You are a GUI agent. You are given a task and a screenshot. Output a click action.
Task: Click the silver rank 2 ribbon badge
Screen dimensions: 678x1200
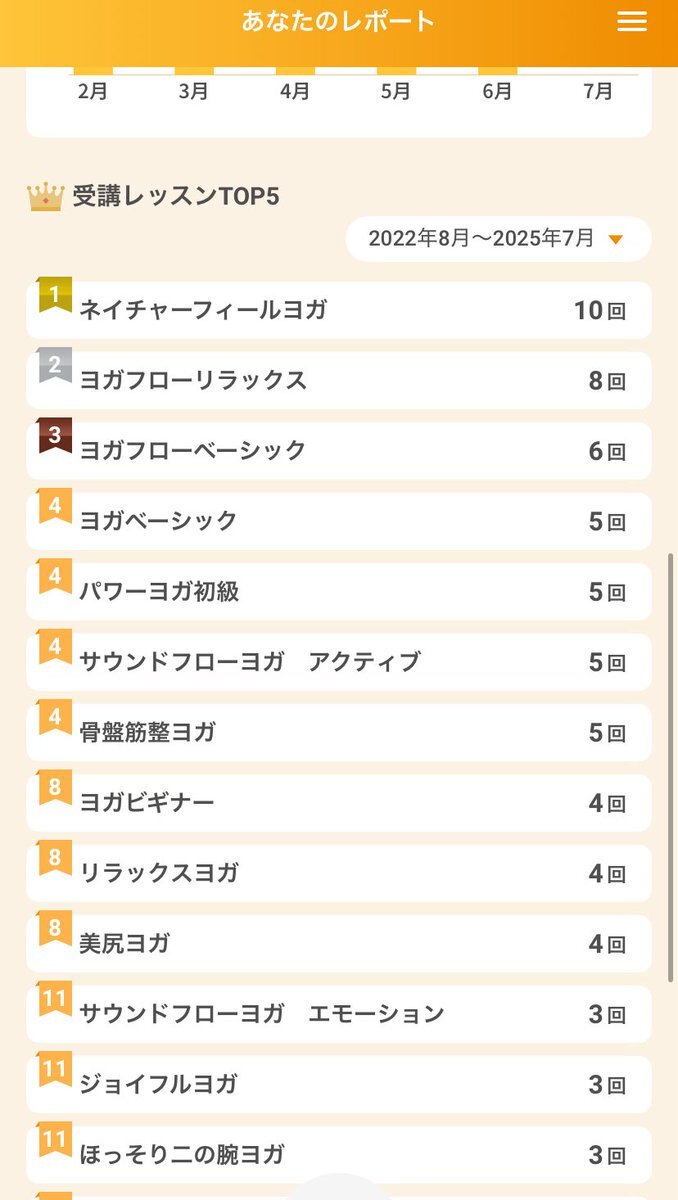click(x=55, y=365)
